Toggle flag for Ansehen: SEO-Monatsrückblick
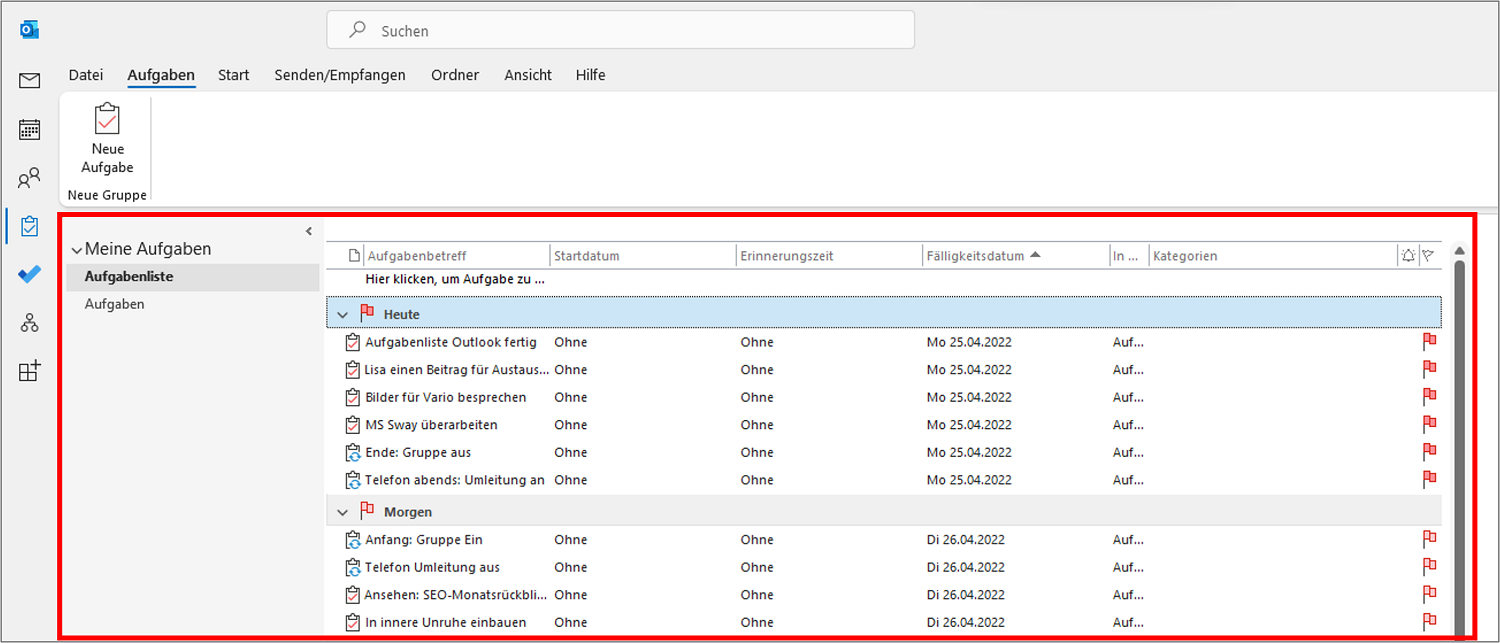This screenshot has width=1500, height=643. tap(1429, 595)
